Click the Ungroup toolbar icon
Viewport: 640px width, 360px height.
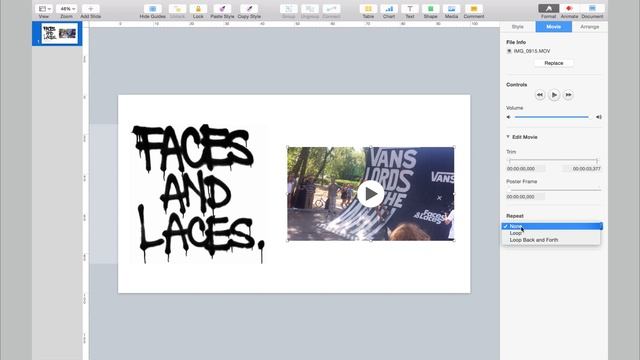tap(310, 9)
